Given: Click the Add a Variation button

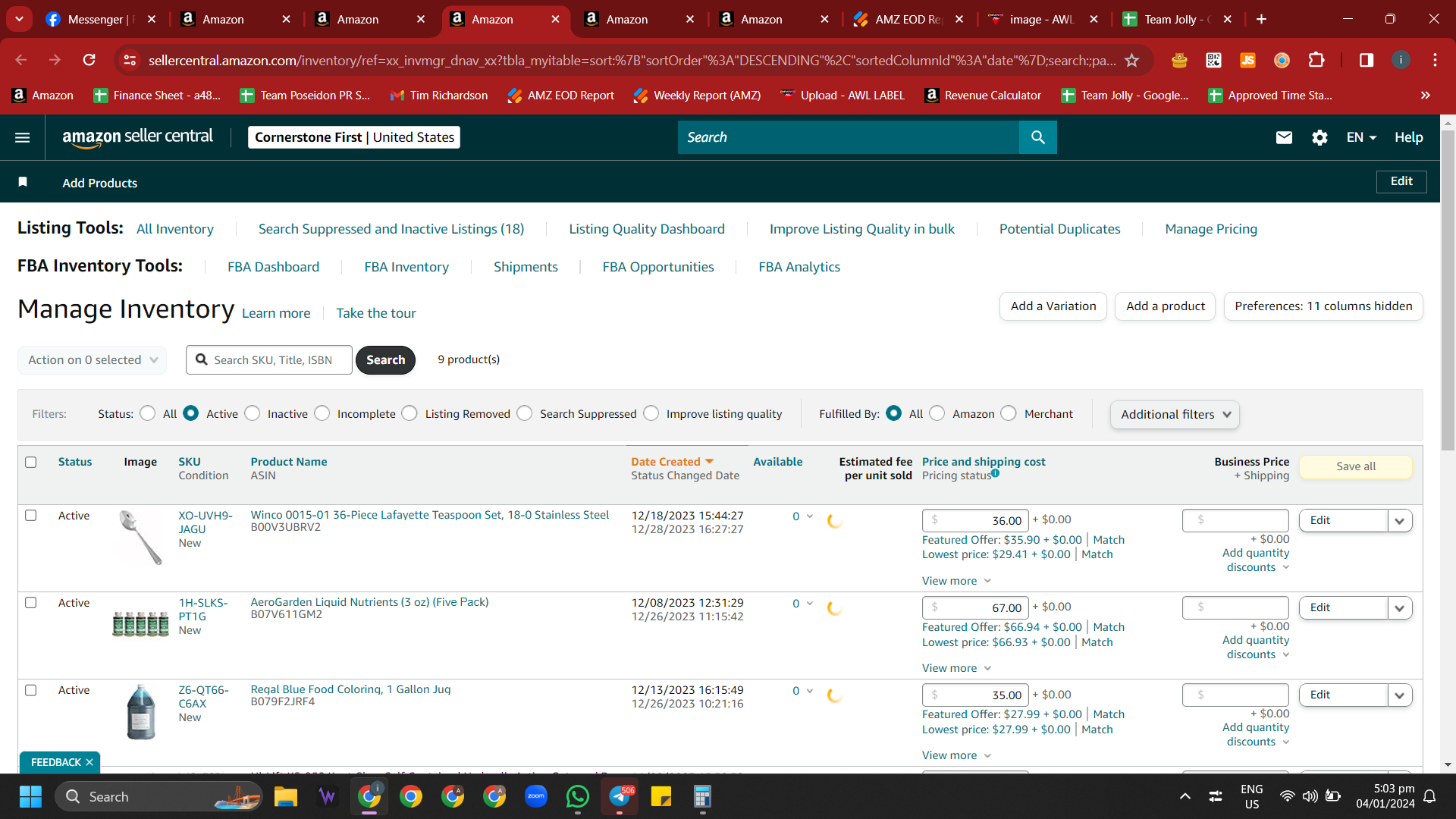Looking at the screenshot, I should coord(1053,306).
